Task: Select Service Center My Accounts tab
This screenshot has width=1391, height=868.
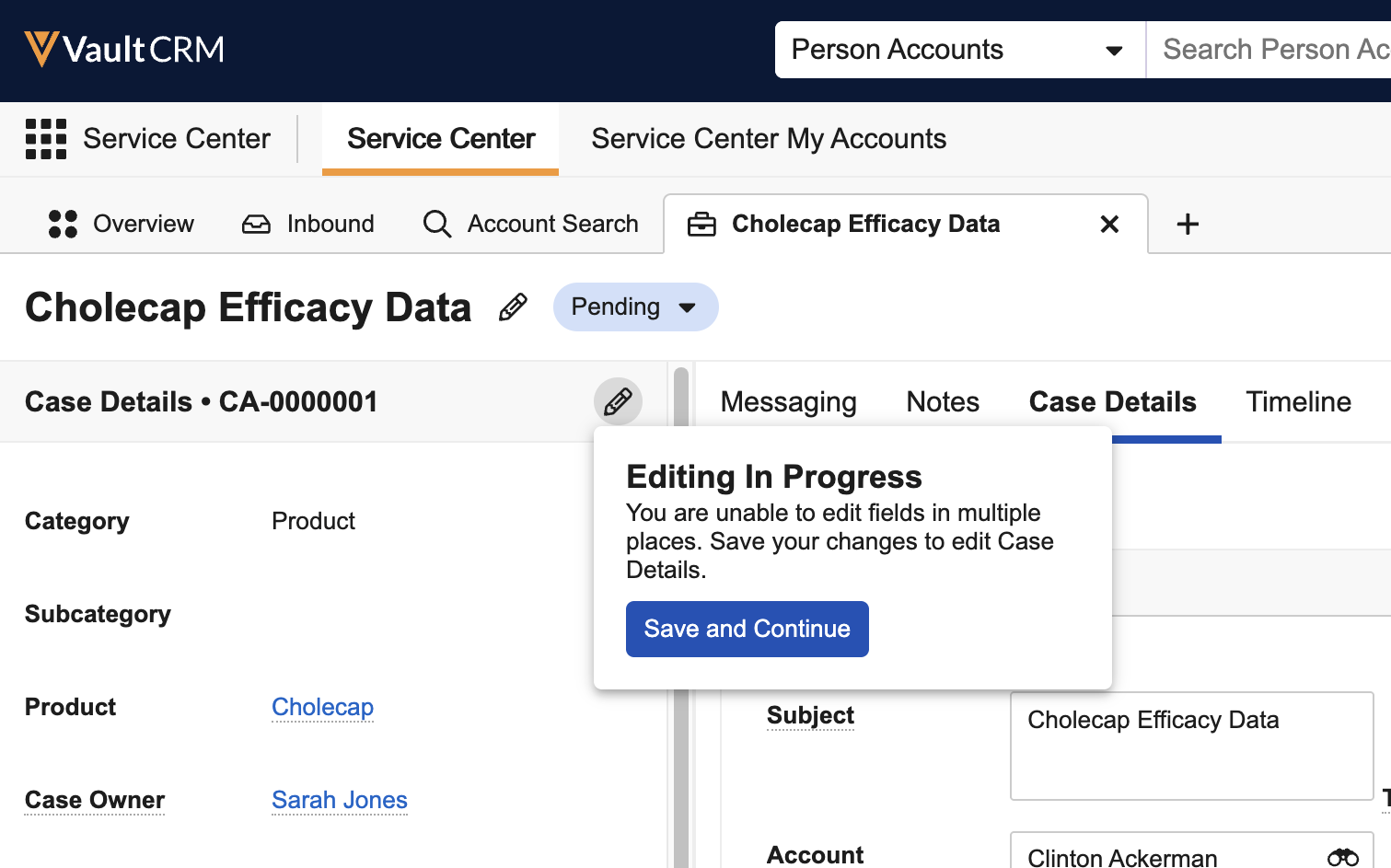Action: click(x=769, y=139)
